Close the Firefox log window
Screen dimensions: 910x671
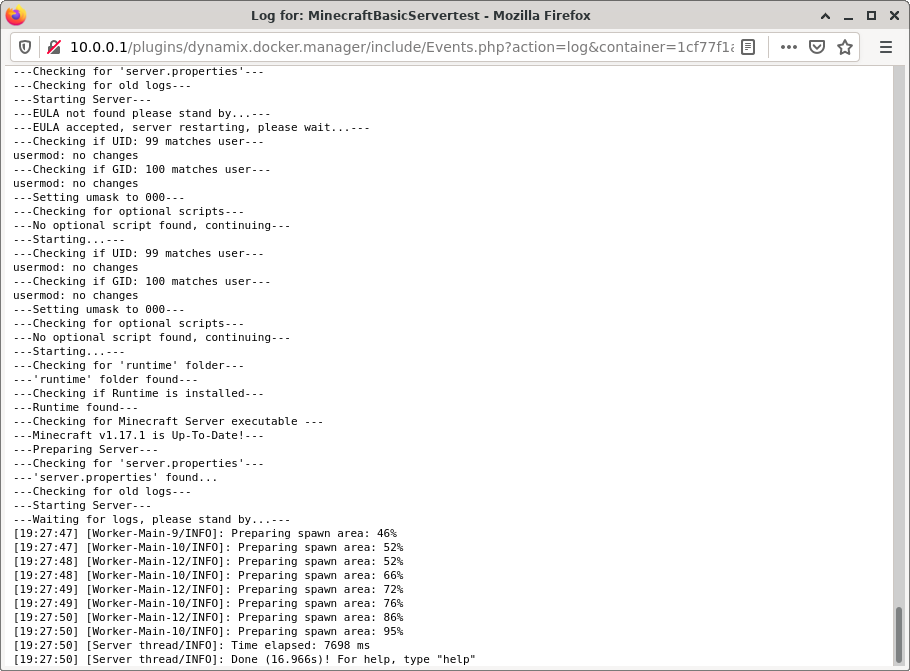(894, 16)
